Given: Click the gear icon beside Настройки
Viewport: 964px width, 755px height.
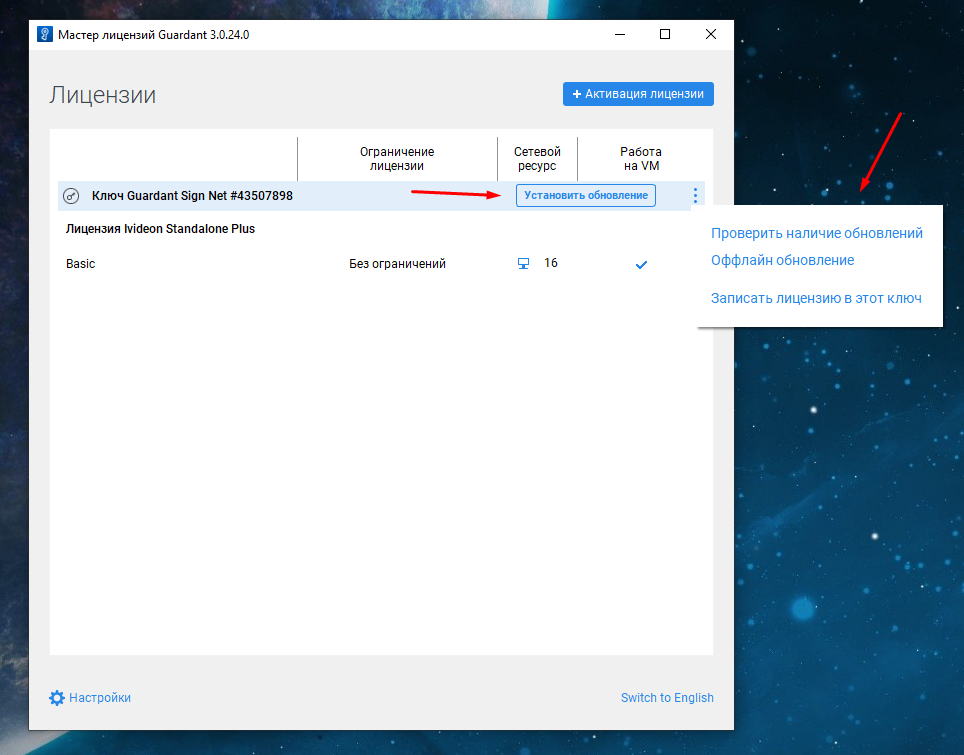Looking at the screenshot, I should pos(57,698).
